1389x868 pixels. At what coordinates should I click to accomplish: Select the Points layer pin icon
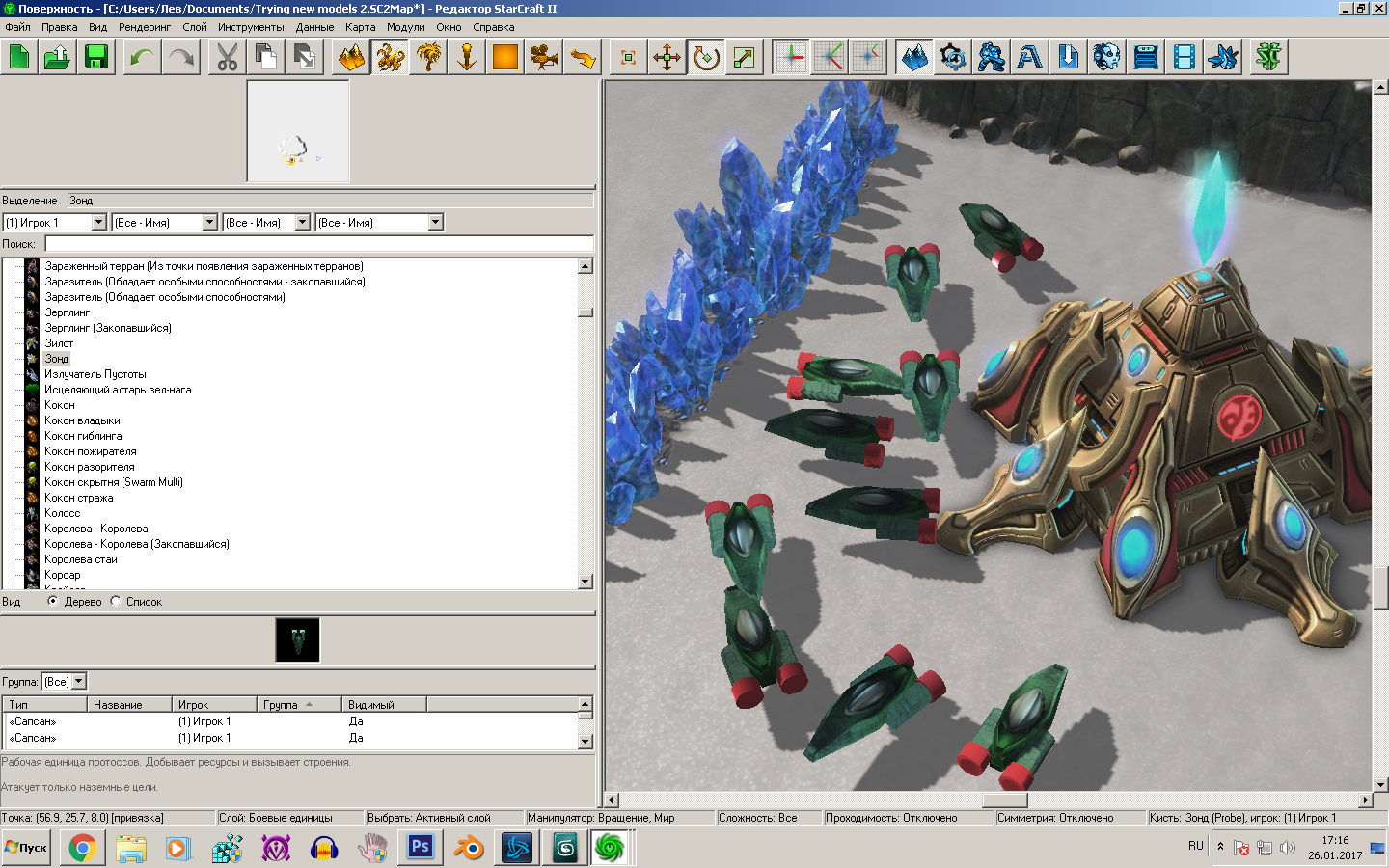click(467, 57)
